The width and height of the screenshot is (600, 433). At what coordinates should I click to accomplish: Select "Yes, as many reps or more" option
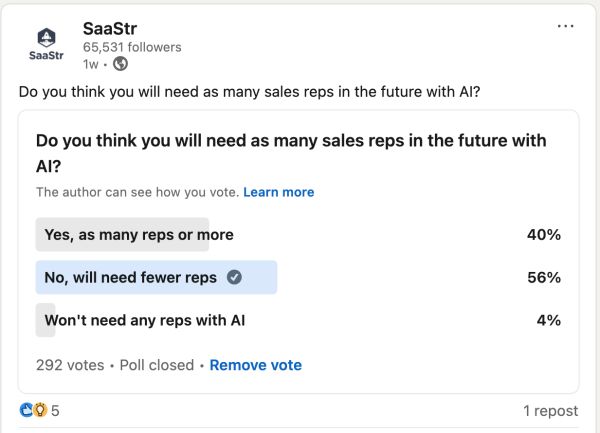[139, 235]
